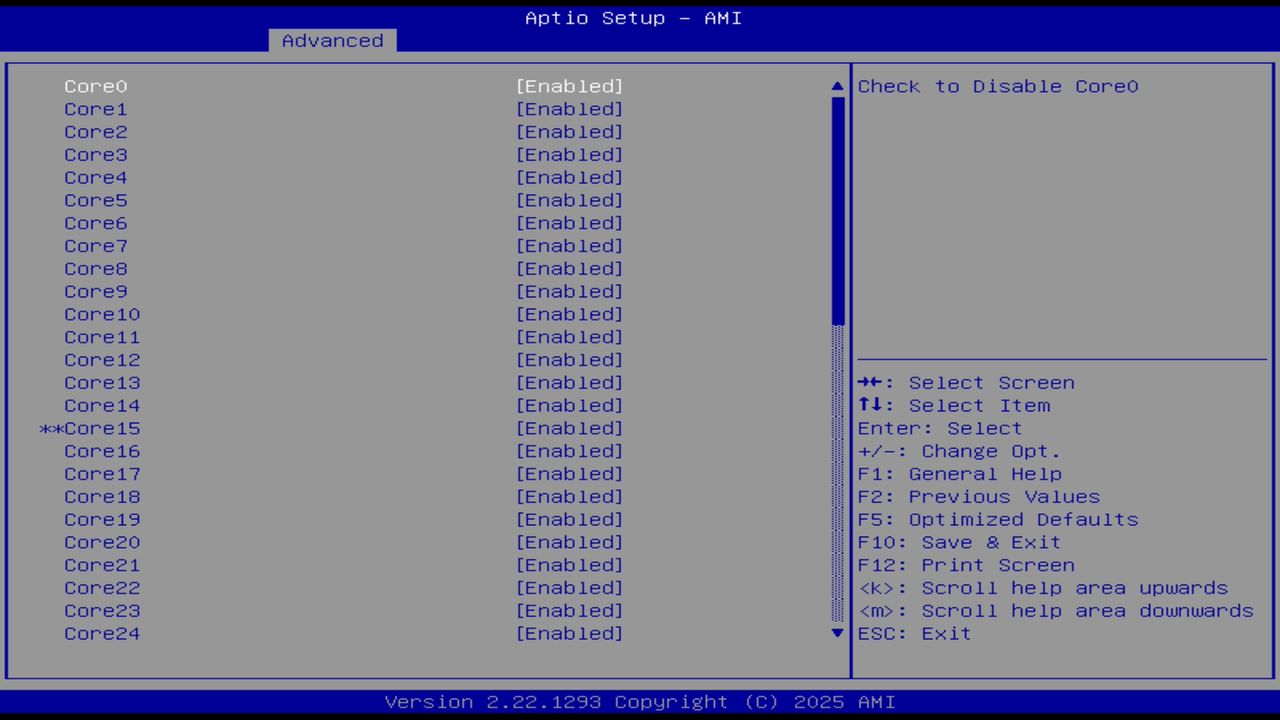The image size is (1280, 720).
Task: Open the Core3 option selector
Action: (x=569, y=154)
